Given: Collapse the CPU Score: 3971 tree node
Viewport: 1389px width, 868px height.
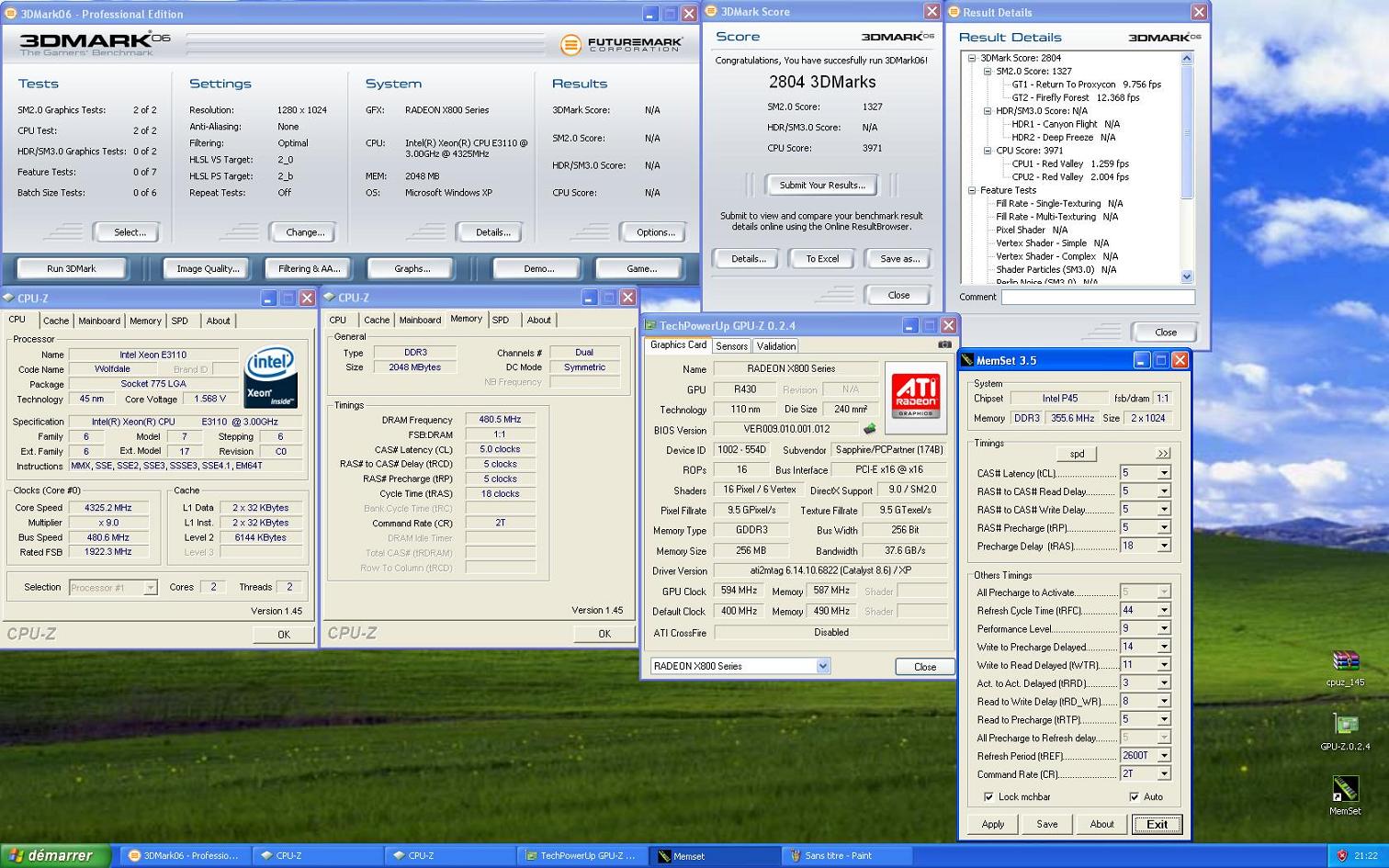Looking at the screenshot, I should 988,151.
